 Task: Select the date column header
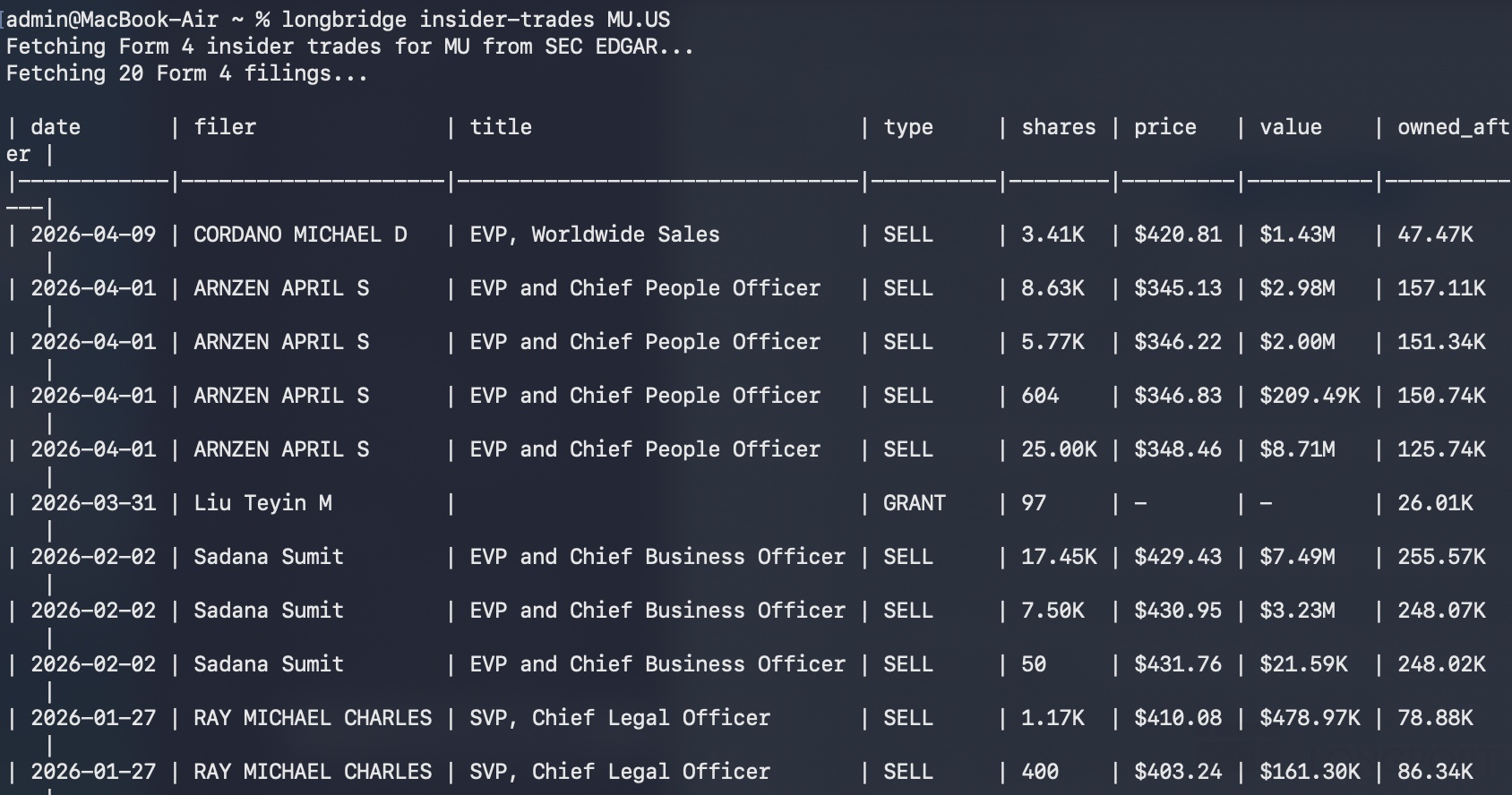click(x=56, y=127)
